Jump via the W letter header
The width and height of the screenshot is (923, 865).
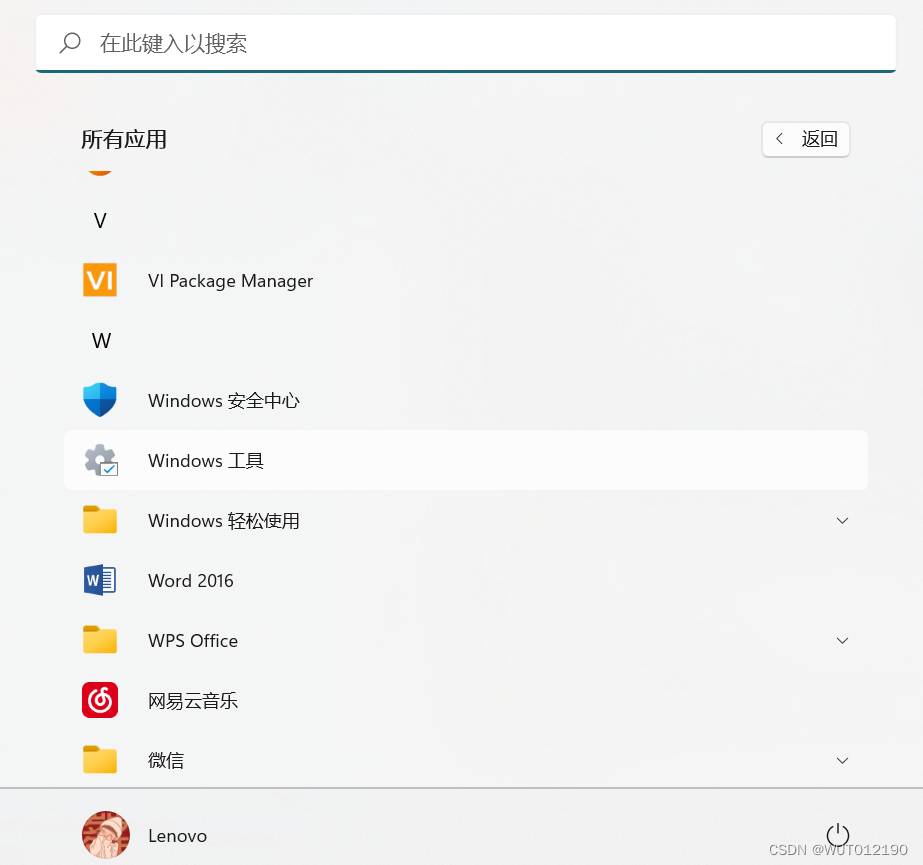(101, 340)
